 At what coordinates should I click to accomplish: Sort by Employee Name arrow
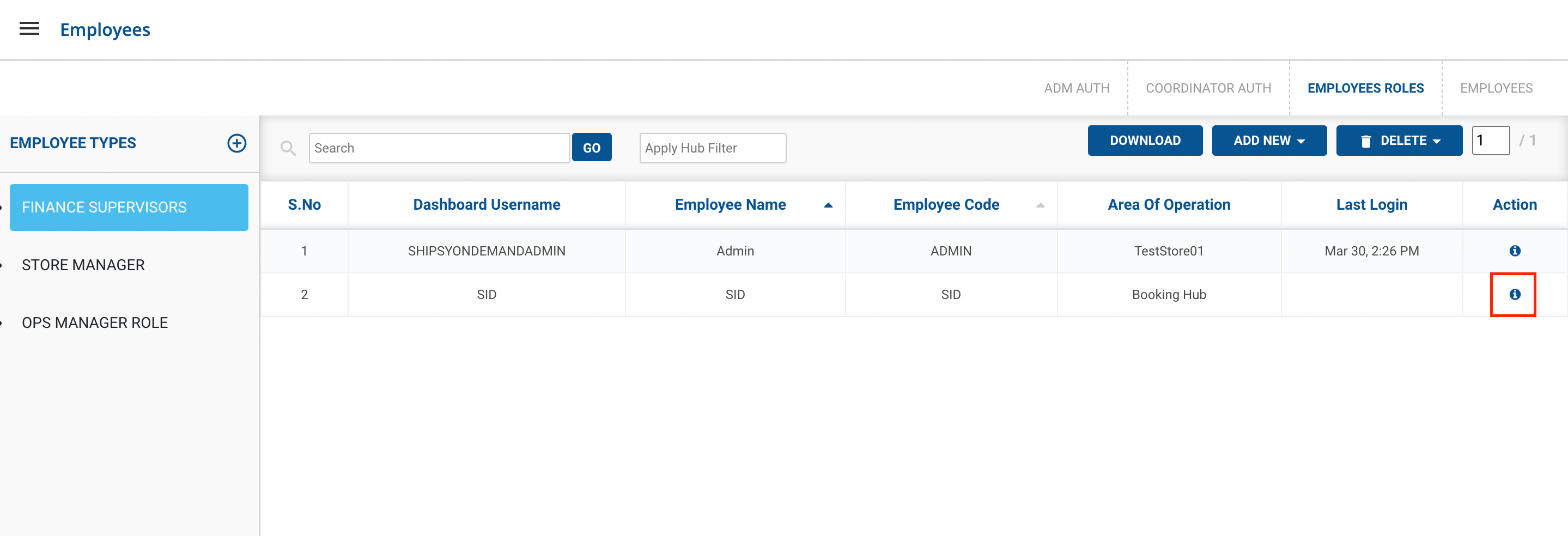(828, 205)
